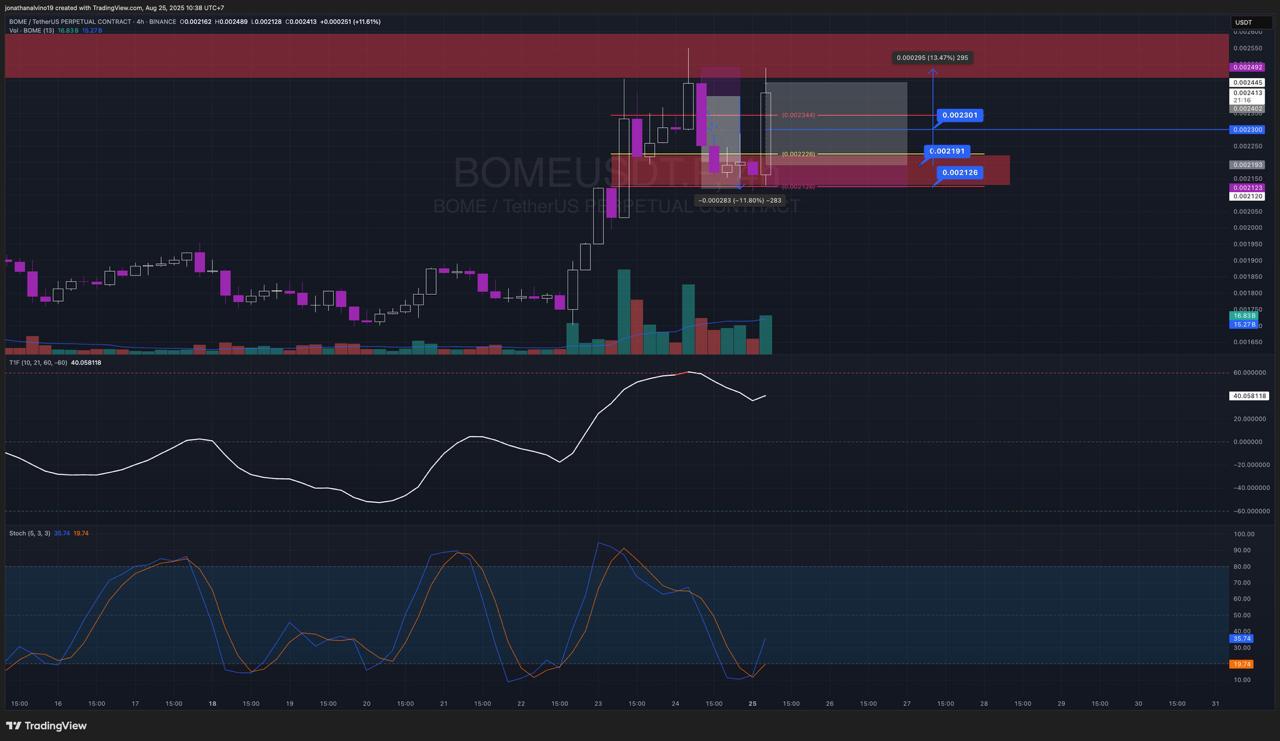Select the blue 35.74 Stoch axis label
This screenshot has width=1280, height=741.
[1241, 638]
